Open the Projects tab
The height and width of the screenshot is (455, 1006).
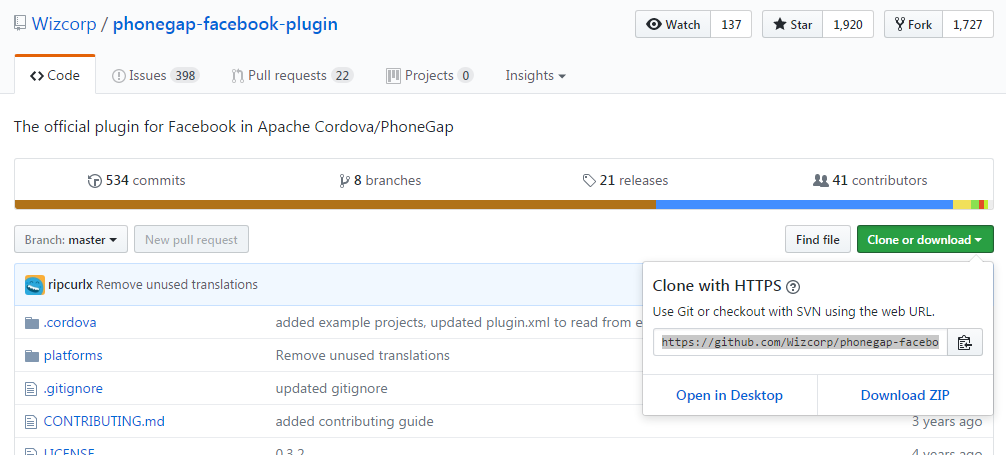[x=430, y=75]
